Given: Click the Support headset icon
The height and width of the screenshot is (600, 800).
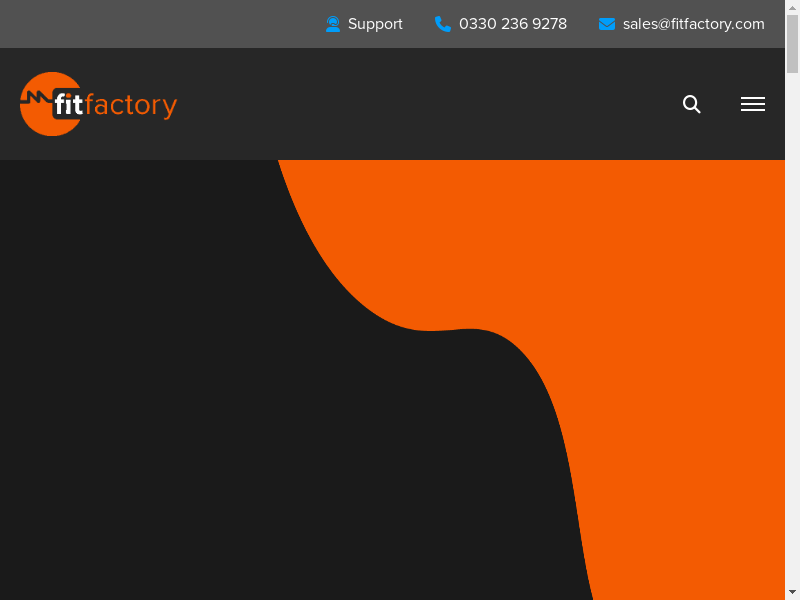Looking at the screenshot, I should 333,24.
